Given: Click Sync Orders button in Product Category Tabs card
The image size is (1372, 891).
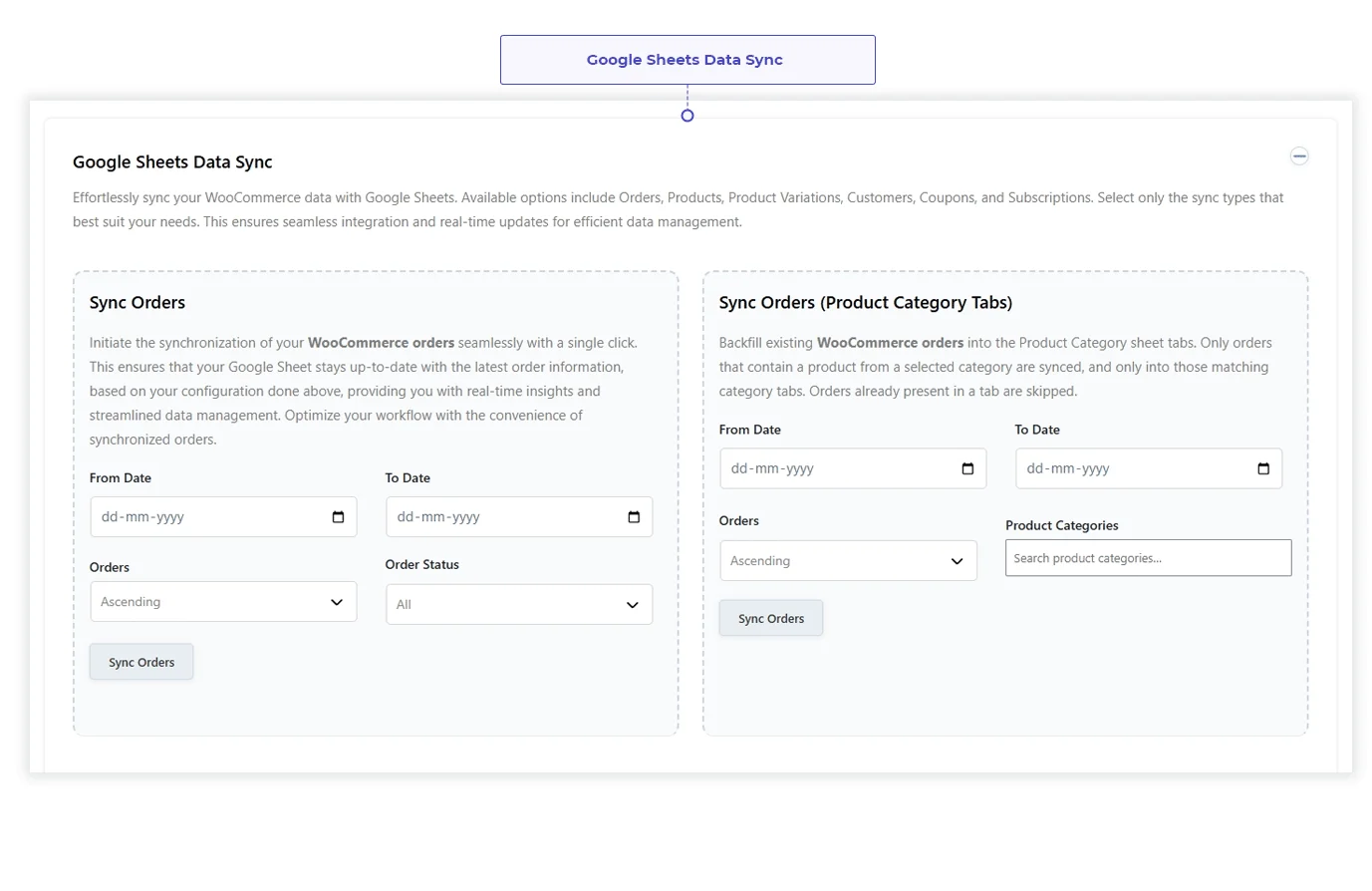Looking at the screenshot, I should pos(771,618).
